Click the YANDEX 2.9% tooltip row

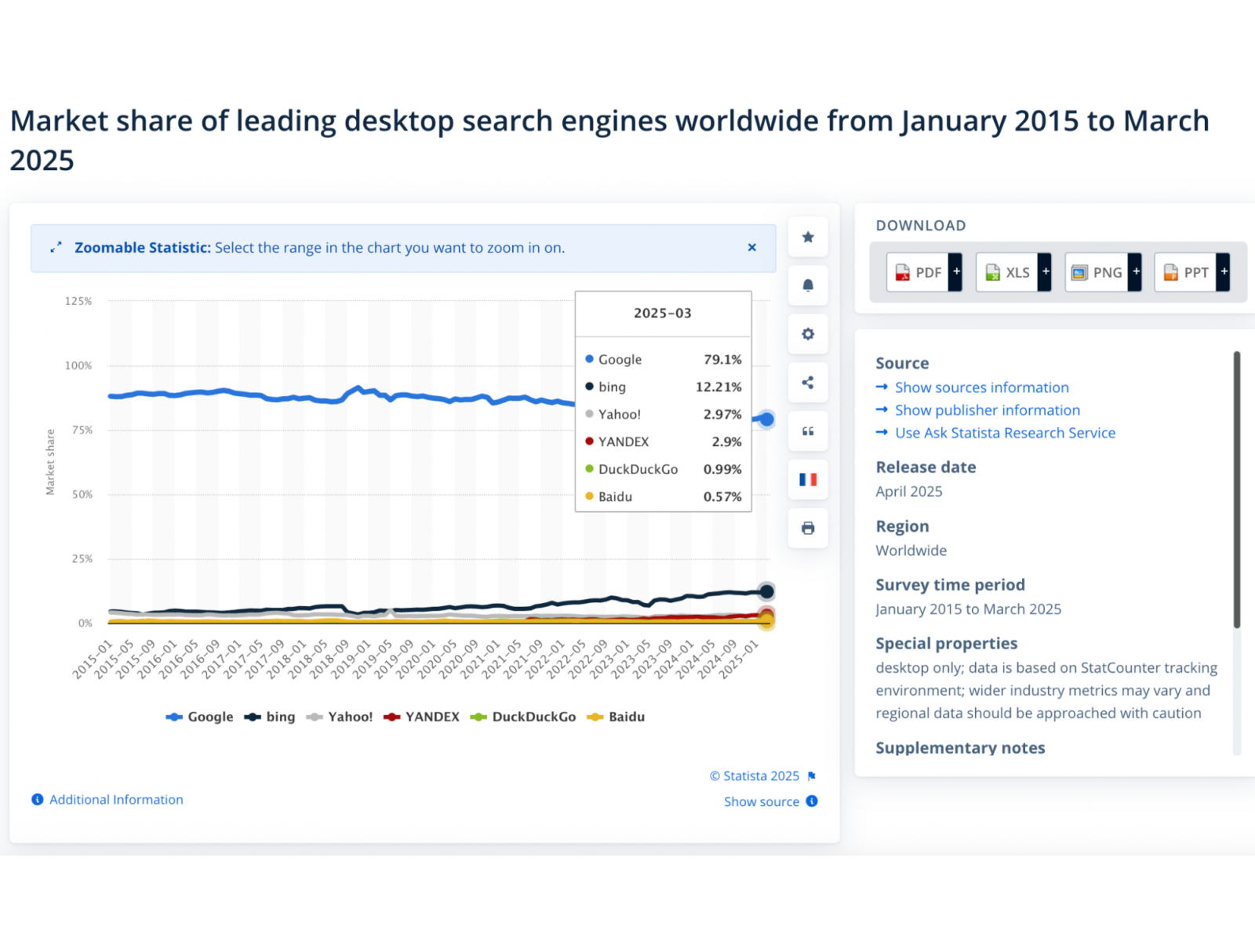(x=664, y=441)
